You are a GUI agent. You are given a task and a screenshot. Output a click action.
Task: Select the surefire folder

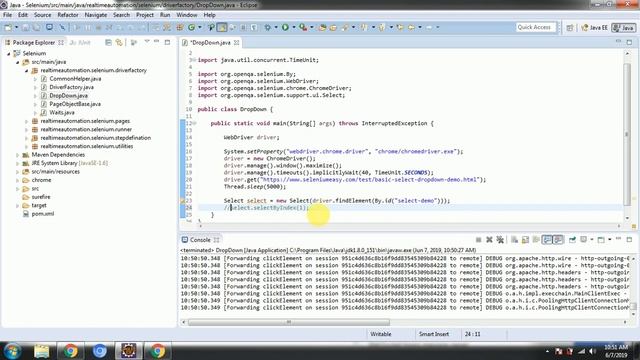tap(41, 197)
